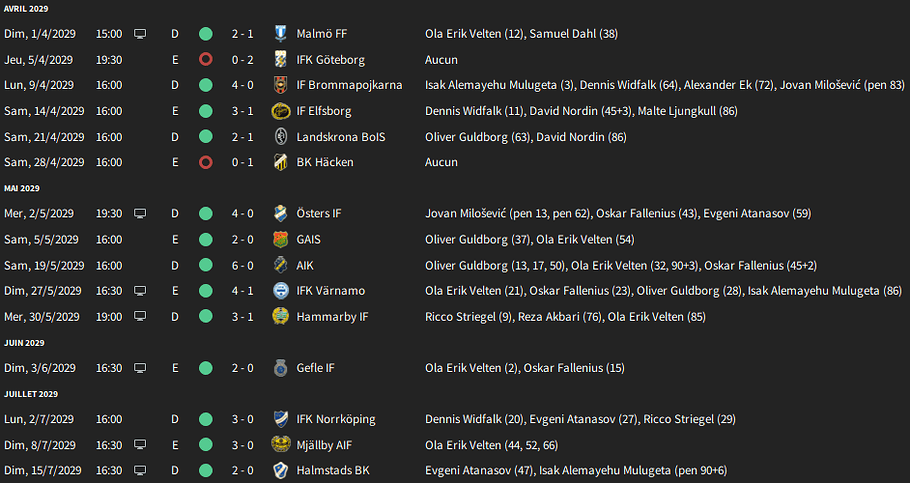910x483 pixels.
Task: Click the 0 - 1 score versus BK Häcken
Action: click(x=243, y=162)
